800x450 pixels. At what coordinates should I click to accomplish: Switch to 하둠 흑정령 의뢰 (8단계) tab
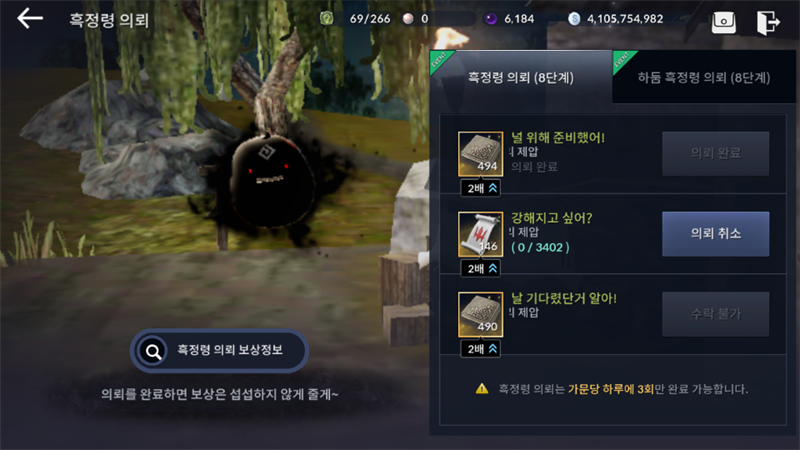pos(704,78)
